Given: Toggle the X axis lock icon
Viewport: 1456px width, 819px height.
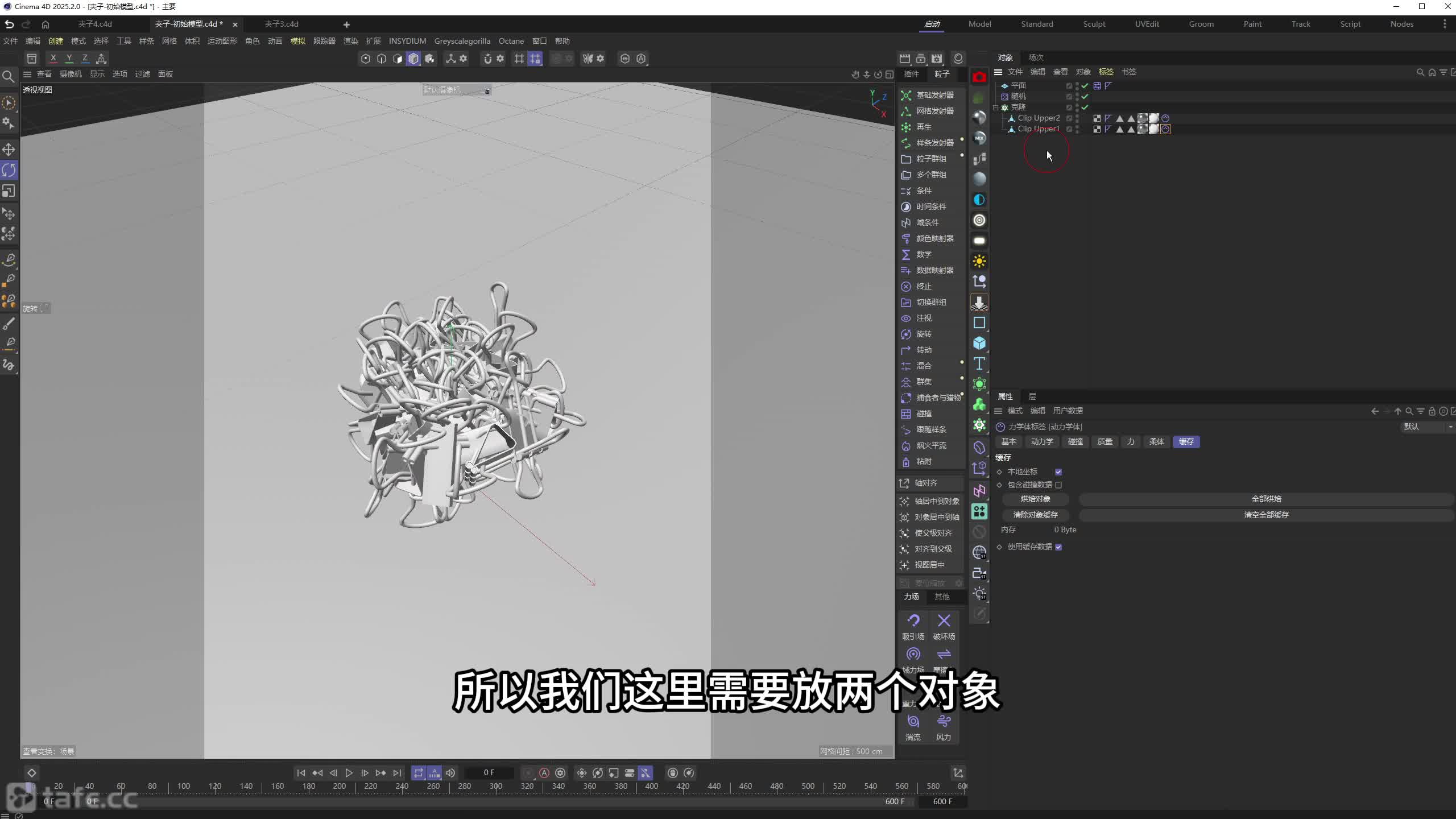Looking at the screenshot, I should click(x=53, y=58).
